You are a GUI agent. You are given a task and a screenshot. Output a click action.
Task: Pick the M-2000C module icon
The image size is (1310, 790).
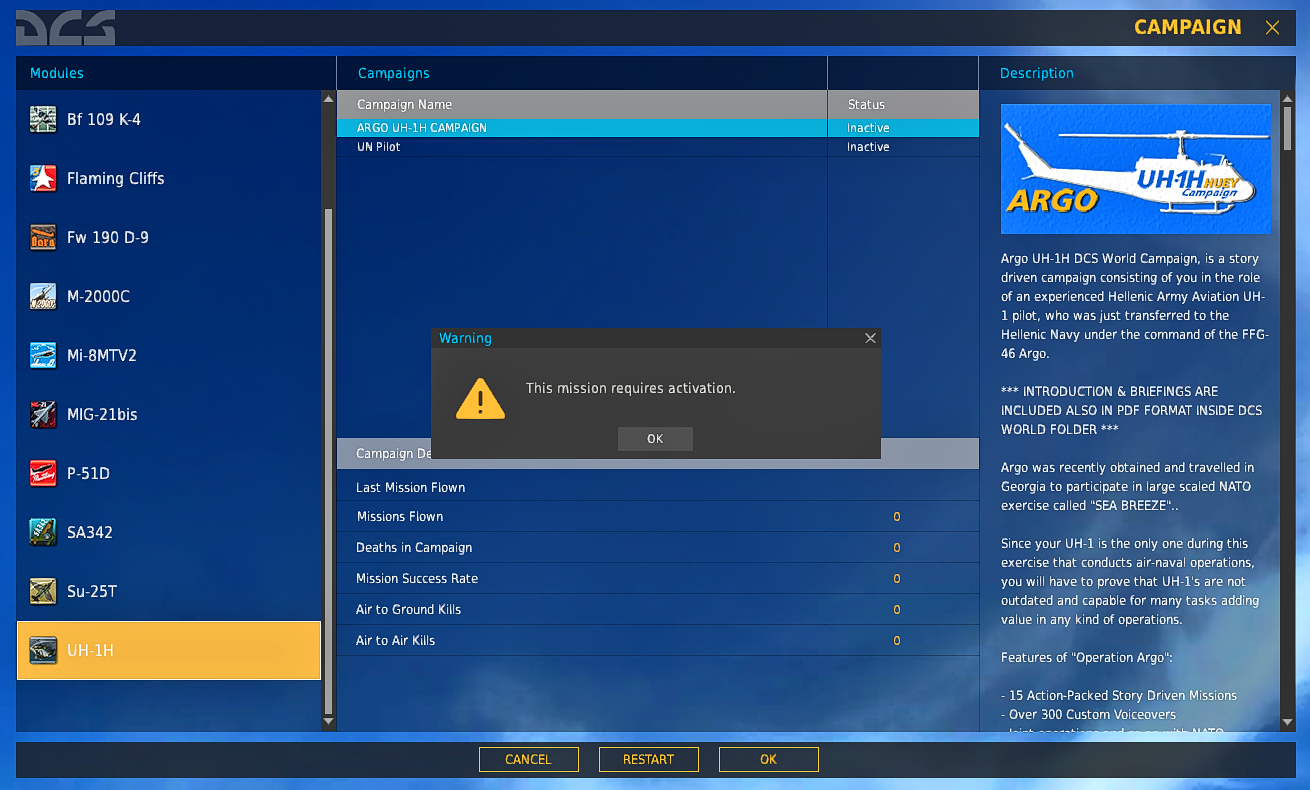coord(43,296)
